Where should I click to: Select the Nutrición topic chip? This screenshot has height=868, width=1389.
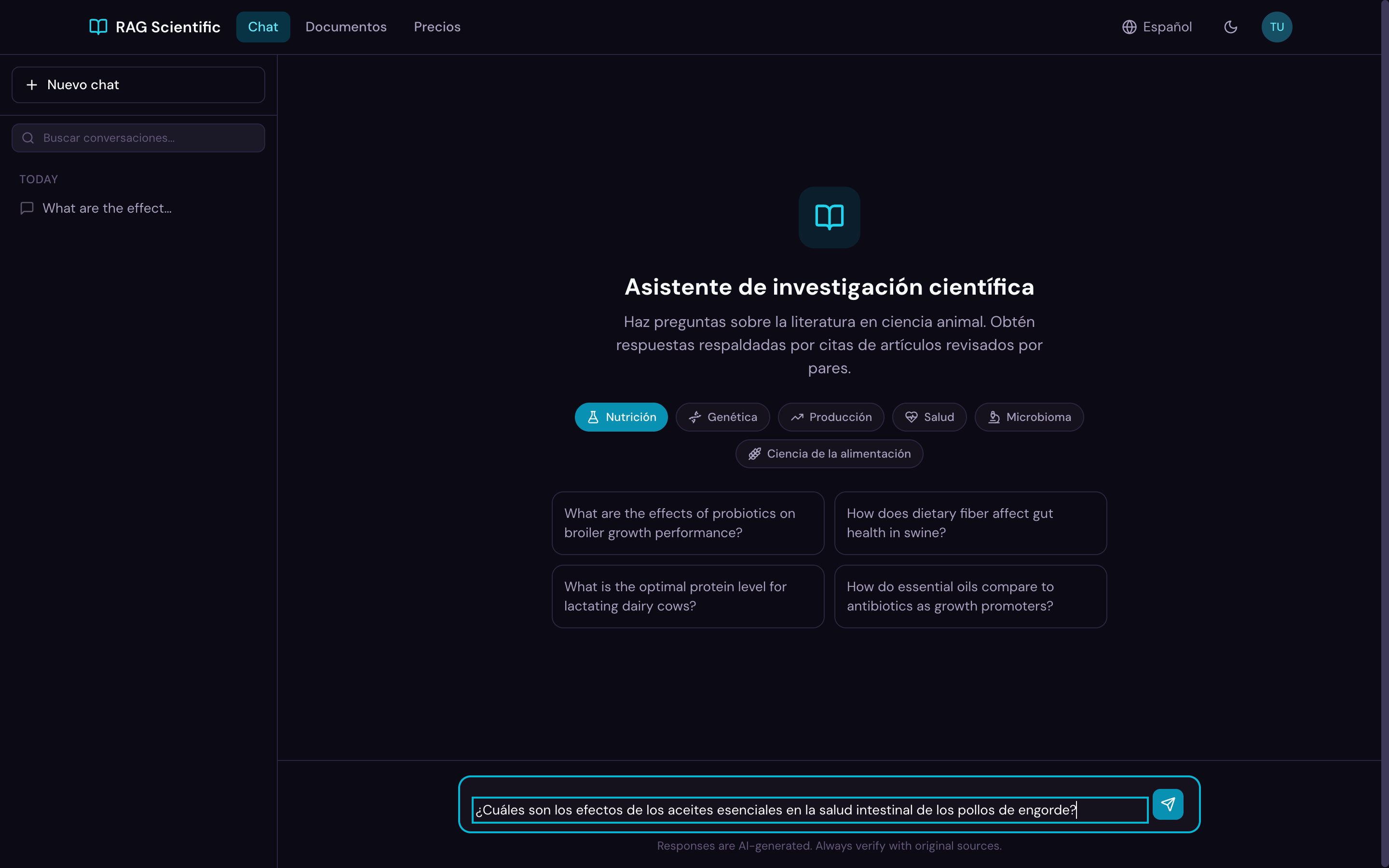[620, 417]
